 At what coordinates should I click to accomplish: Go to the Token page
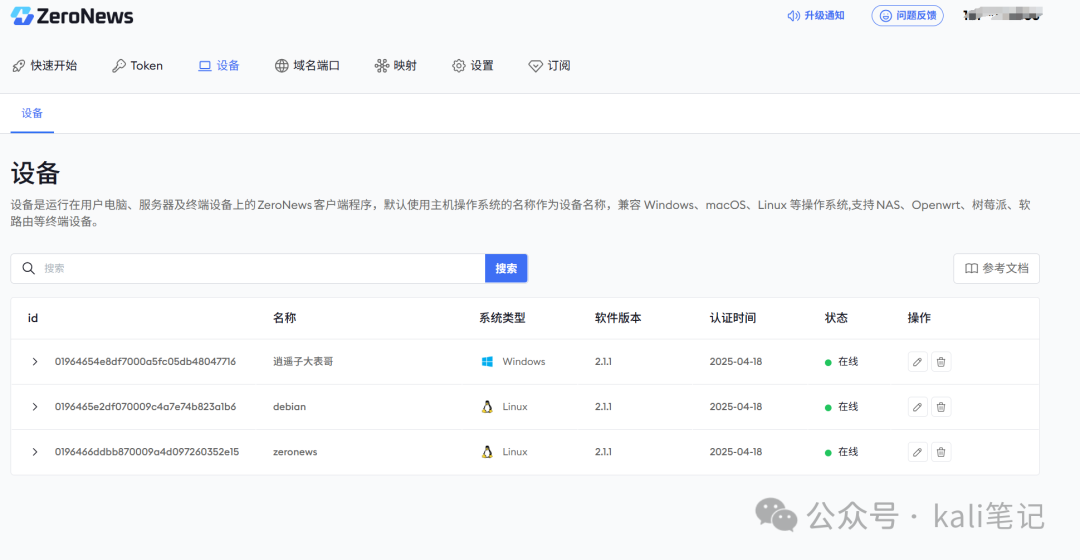click(137, 66)
